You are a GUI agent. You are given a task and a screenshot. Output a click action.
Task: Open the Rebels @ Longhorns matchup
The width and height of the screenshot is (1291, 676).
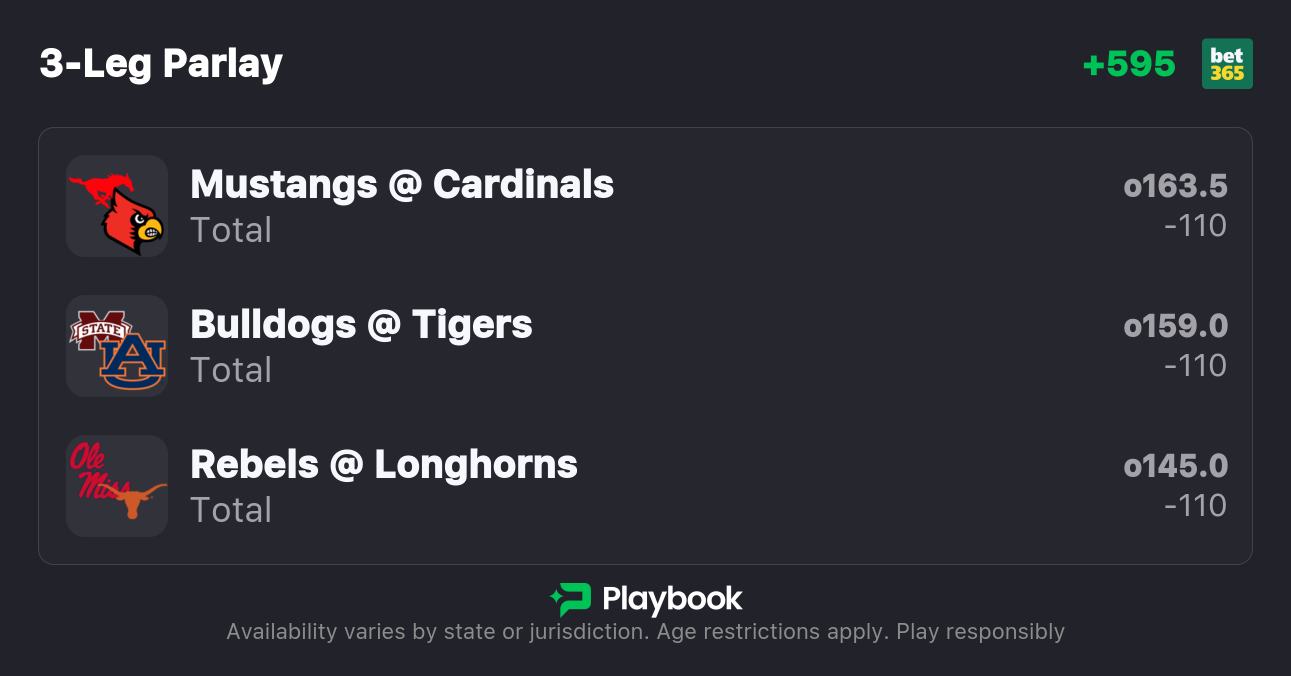(384, 465)
